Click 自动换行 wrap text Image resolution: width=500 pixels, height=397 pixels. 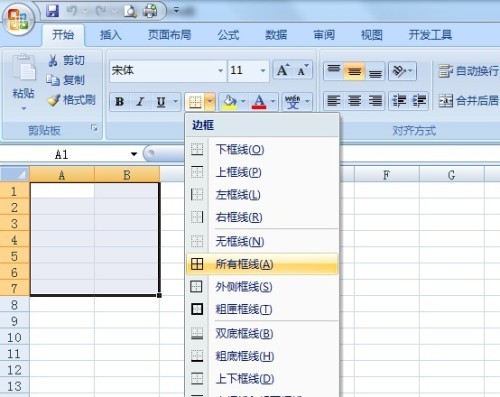point(468,71)
